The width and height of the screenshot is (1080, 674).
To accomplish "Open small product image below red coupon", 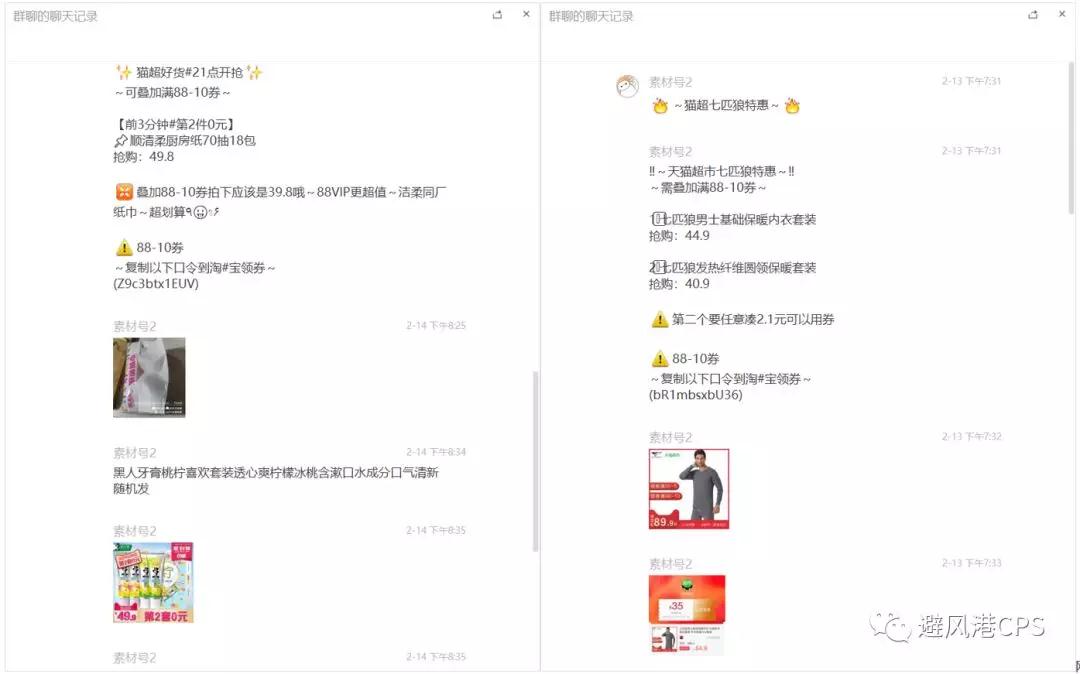I will point(687,639).
